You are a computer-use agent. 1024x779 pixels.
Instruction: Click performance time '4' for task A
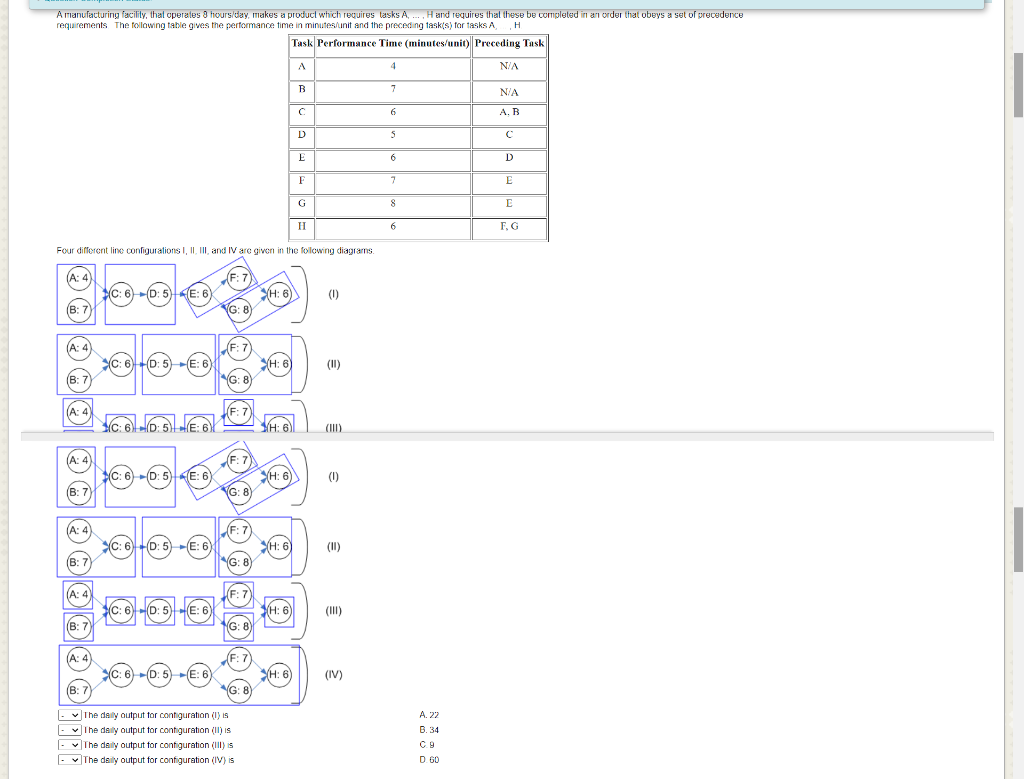click(393, 67)
